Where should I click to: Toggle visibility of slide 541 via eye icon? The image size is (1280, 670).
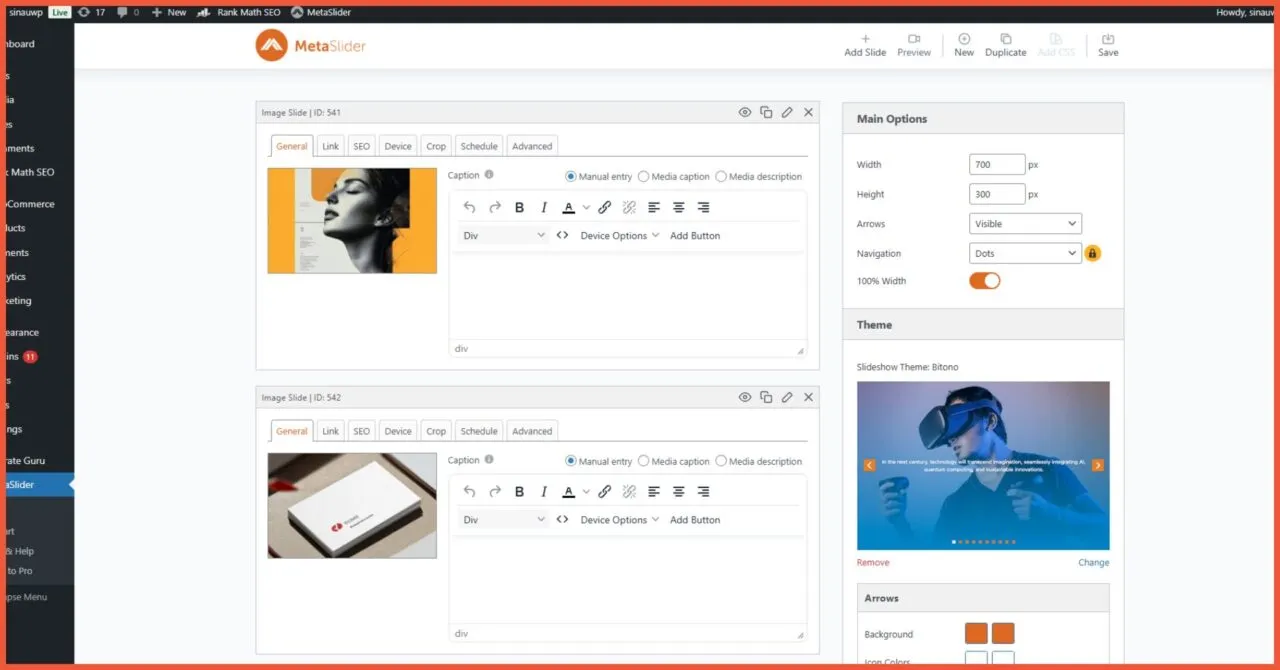pyautogui.click(x=745, y=113)
